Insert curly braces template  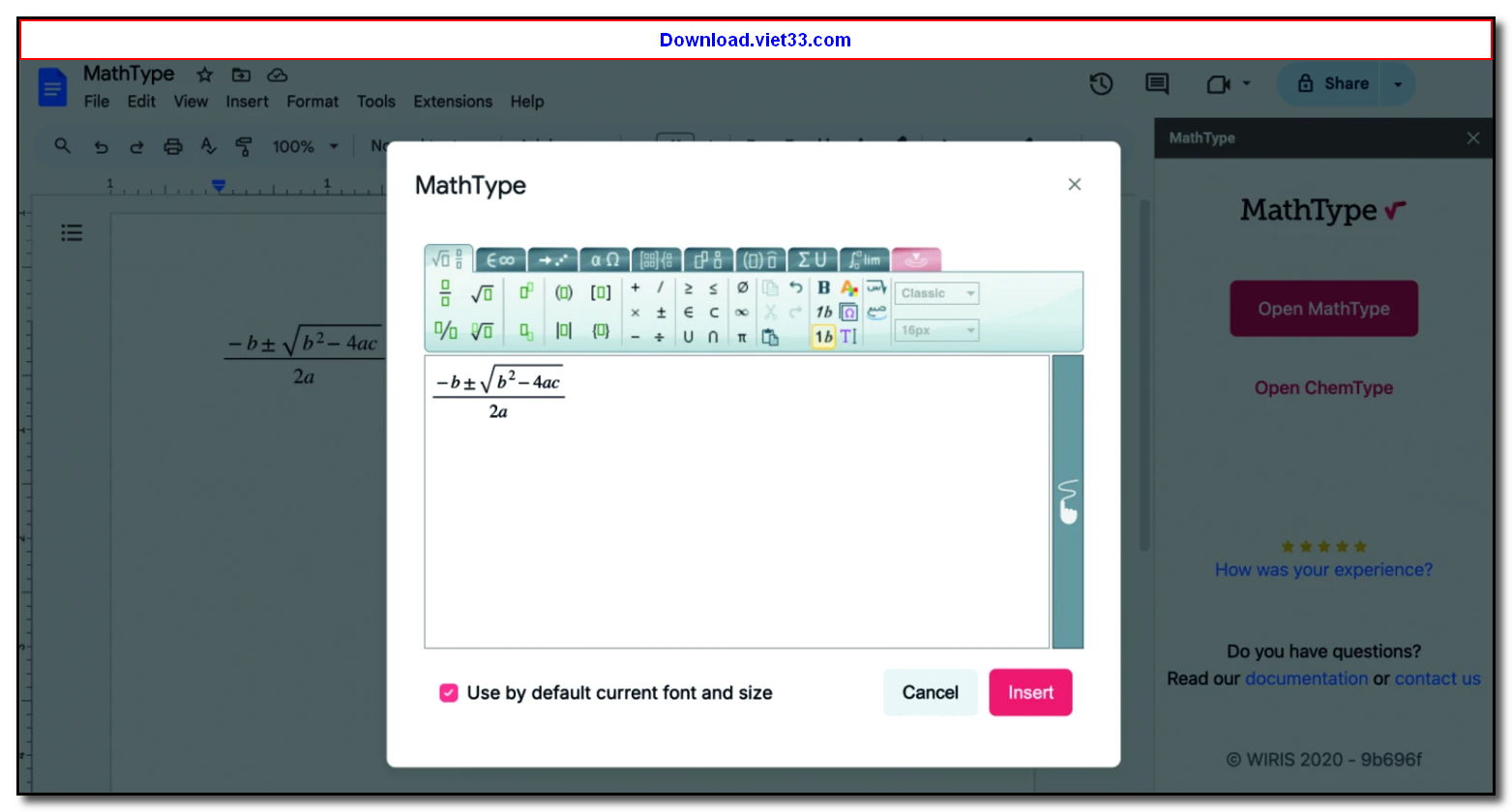coord(602,330)
